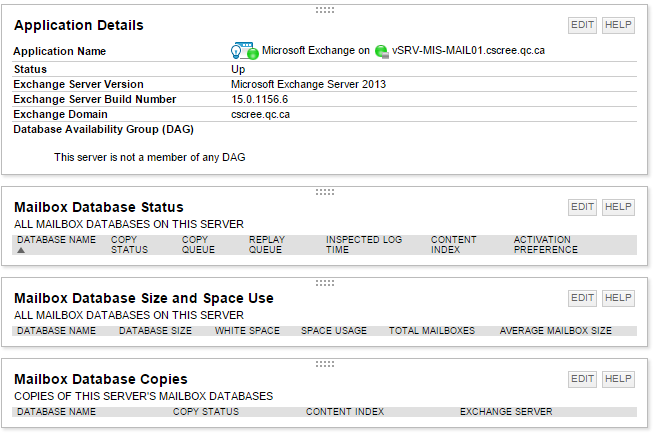This screenshot has height=434, width=653.
Task: Click HELP in Application Details
Action: [618, 25]
